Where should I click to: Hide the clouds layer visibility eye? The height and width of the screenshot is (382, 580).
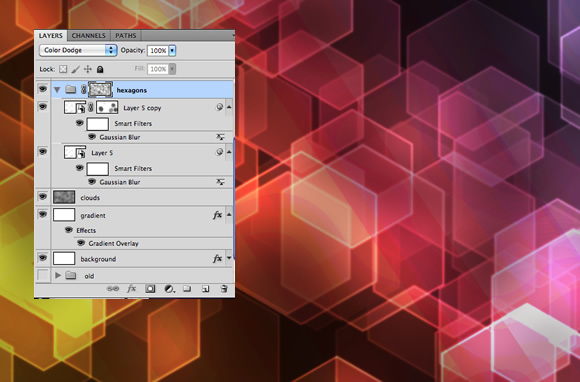[x=43, y=197]
